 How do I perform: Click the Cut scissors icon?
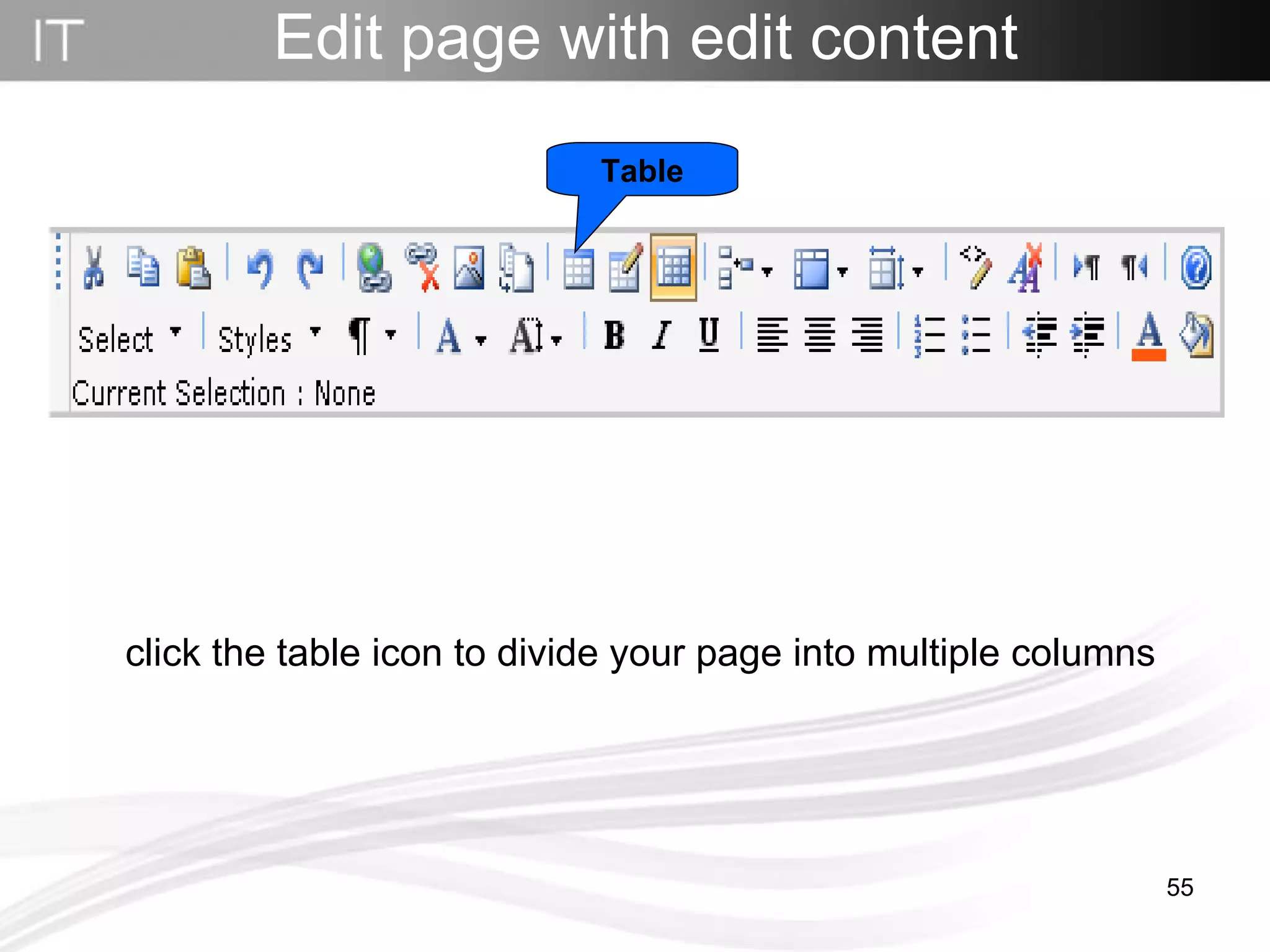(x=94, y=267)
